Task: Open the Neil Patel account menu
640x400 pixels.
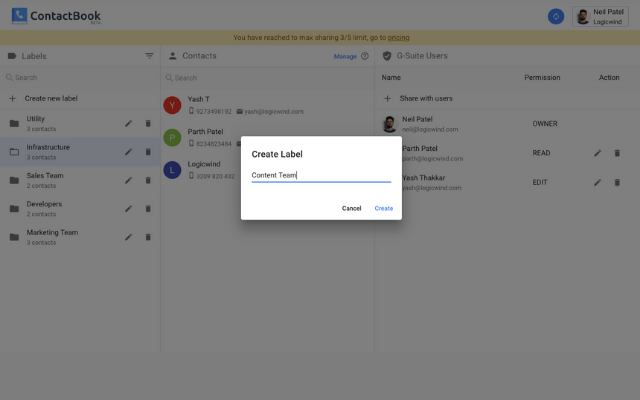Action: [x=600, y=16]
